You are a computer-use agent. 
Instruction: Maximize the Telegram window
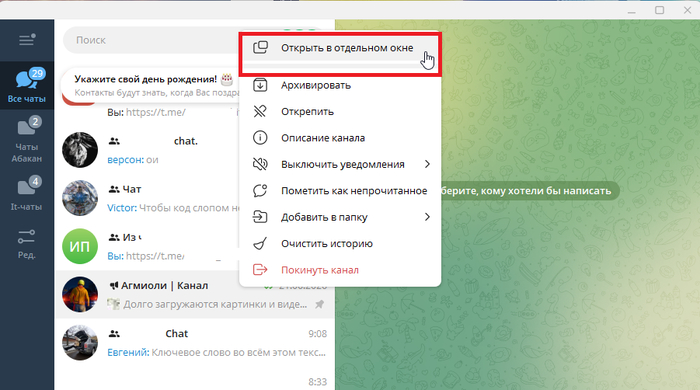[659, 10]
